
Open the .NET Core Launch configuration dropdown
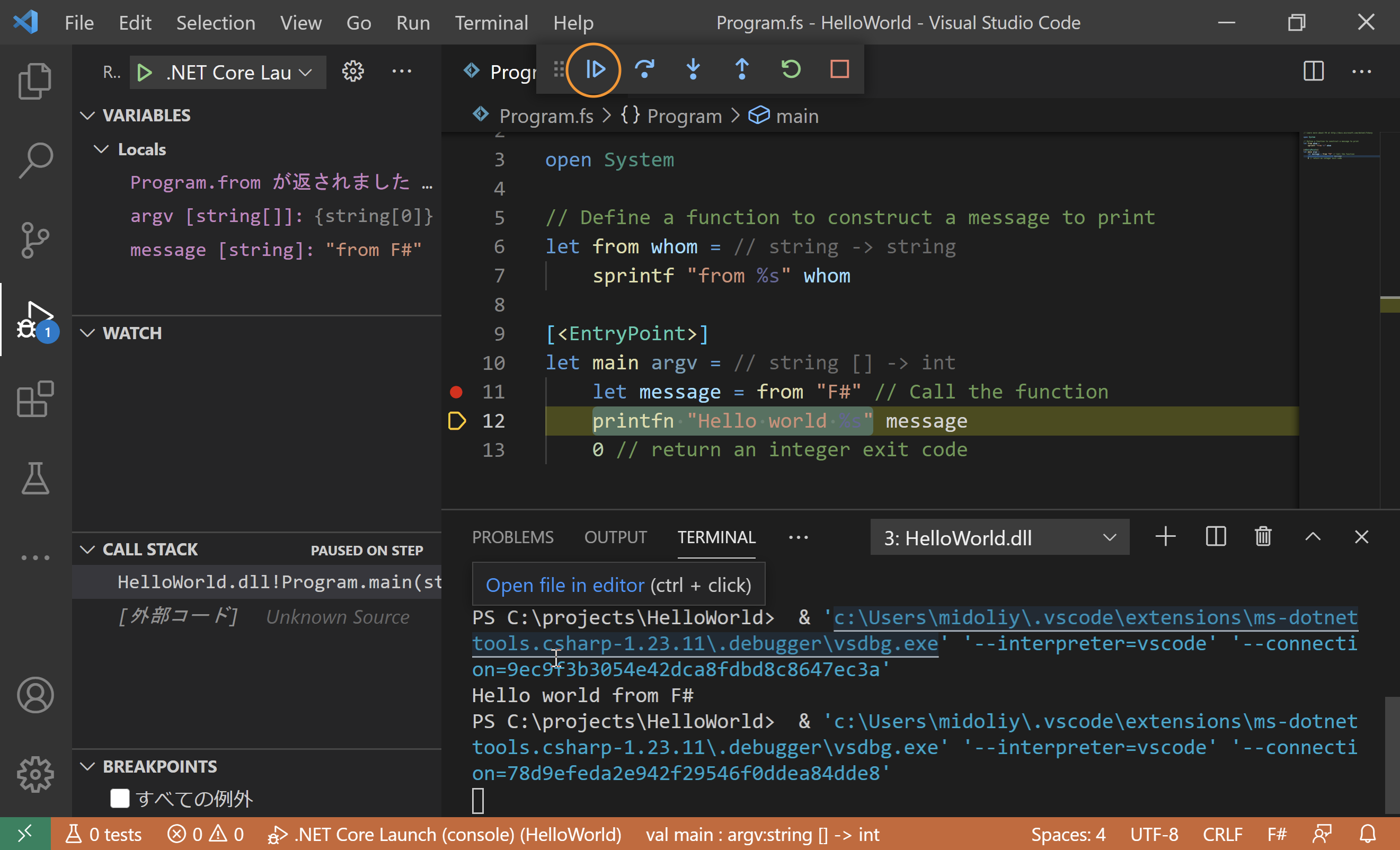[x=238, y=72]
